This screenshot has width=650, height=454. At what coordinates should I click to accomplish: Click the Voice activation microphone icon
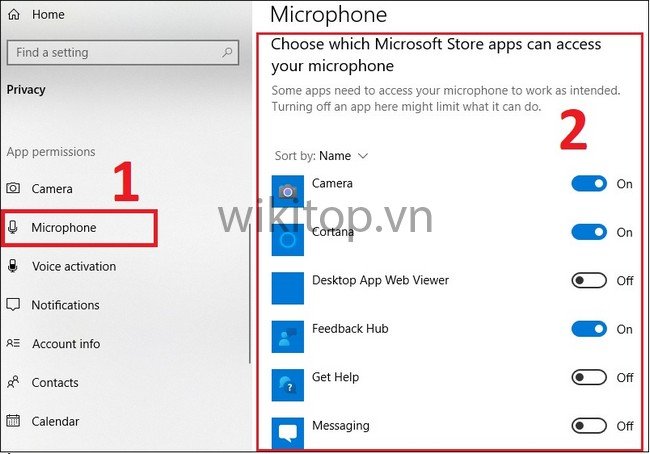coord(14,267)
